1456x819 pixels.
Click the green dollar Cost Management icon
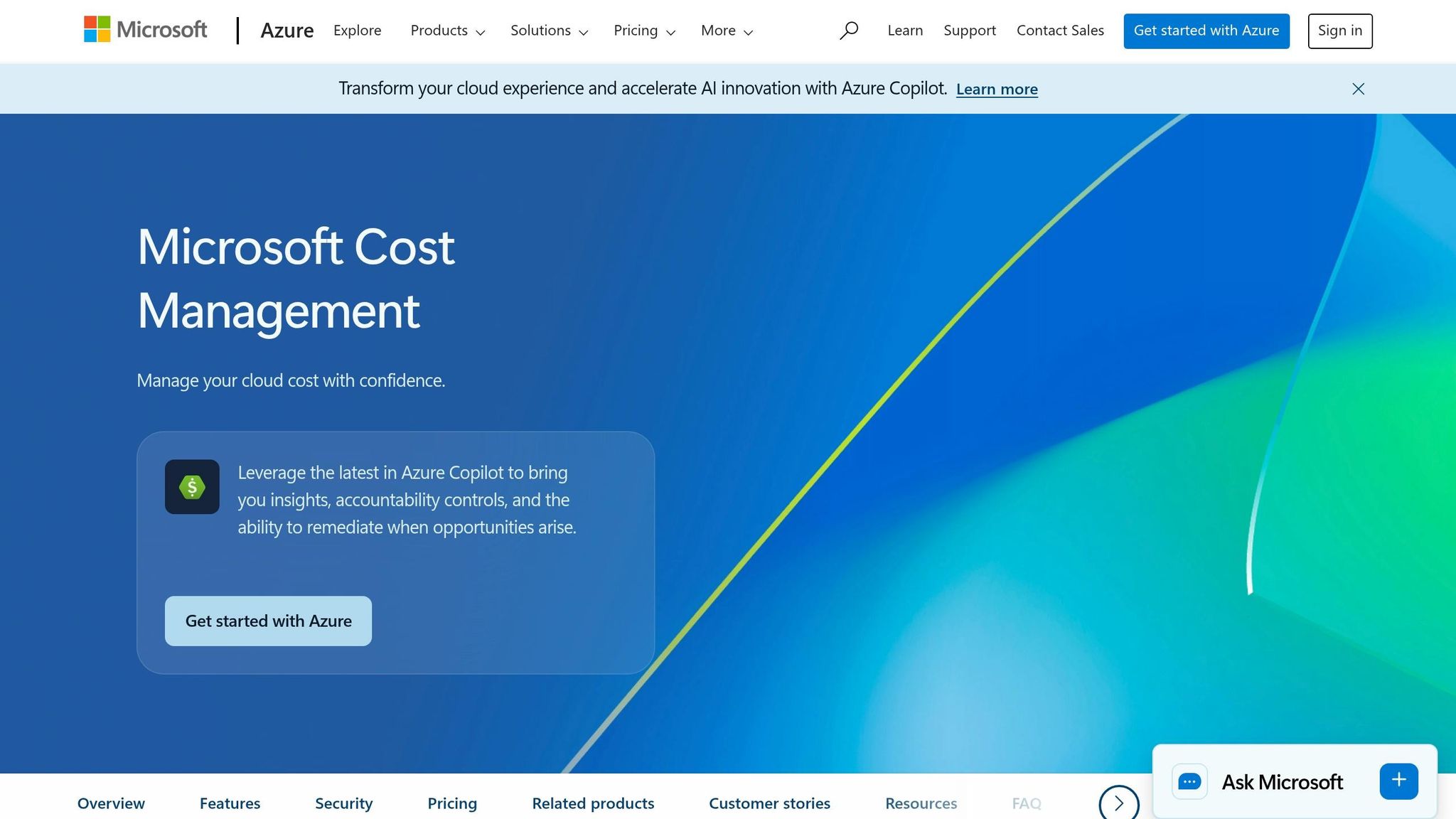click(192, 487)
